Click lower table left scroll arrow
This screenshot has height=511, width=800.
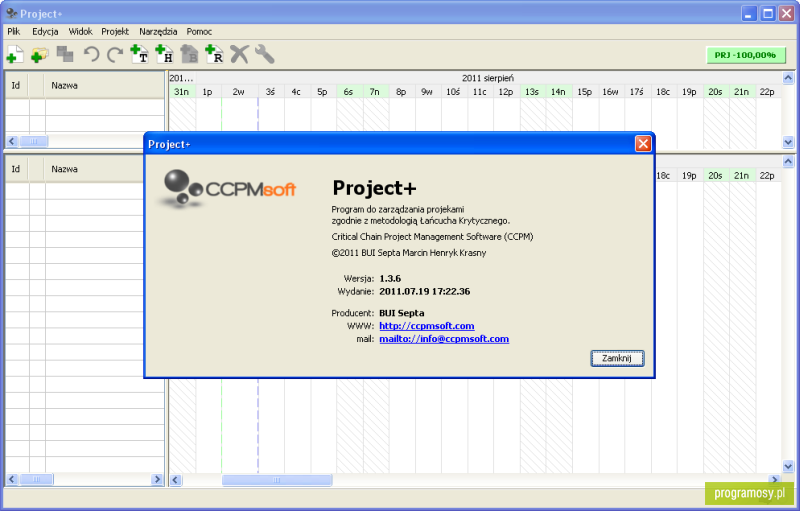[x=12, y=479]
